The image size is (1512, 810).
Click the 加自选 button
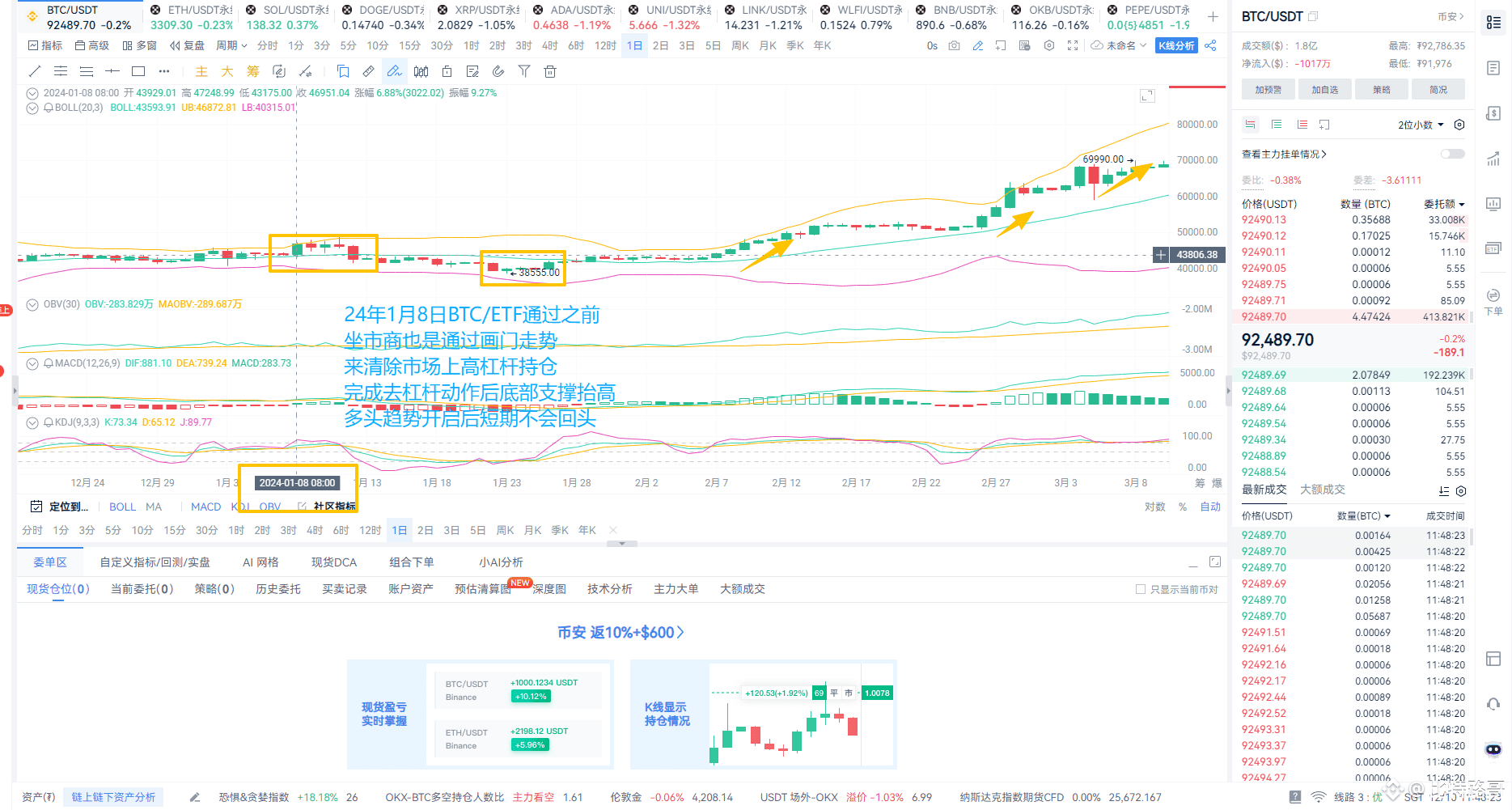coord(1324,90)
